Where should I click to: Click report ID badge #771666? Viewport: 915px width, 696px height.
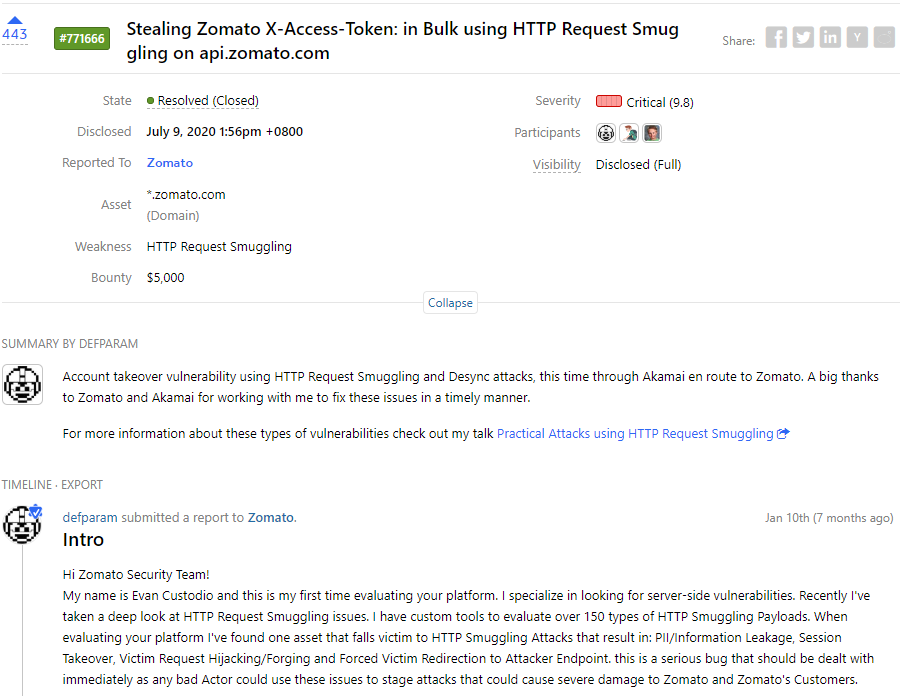82,39
